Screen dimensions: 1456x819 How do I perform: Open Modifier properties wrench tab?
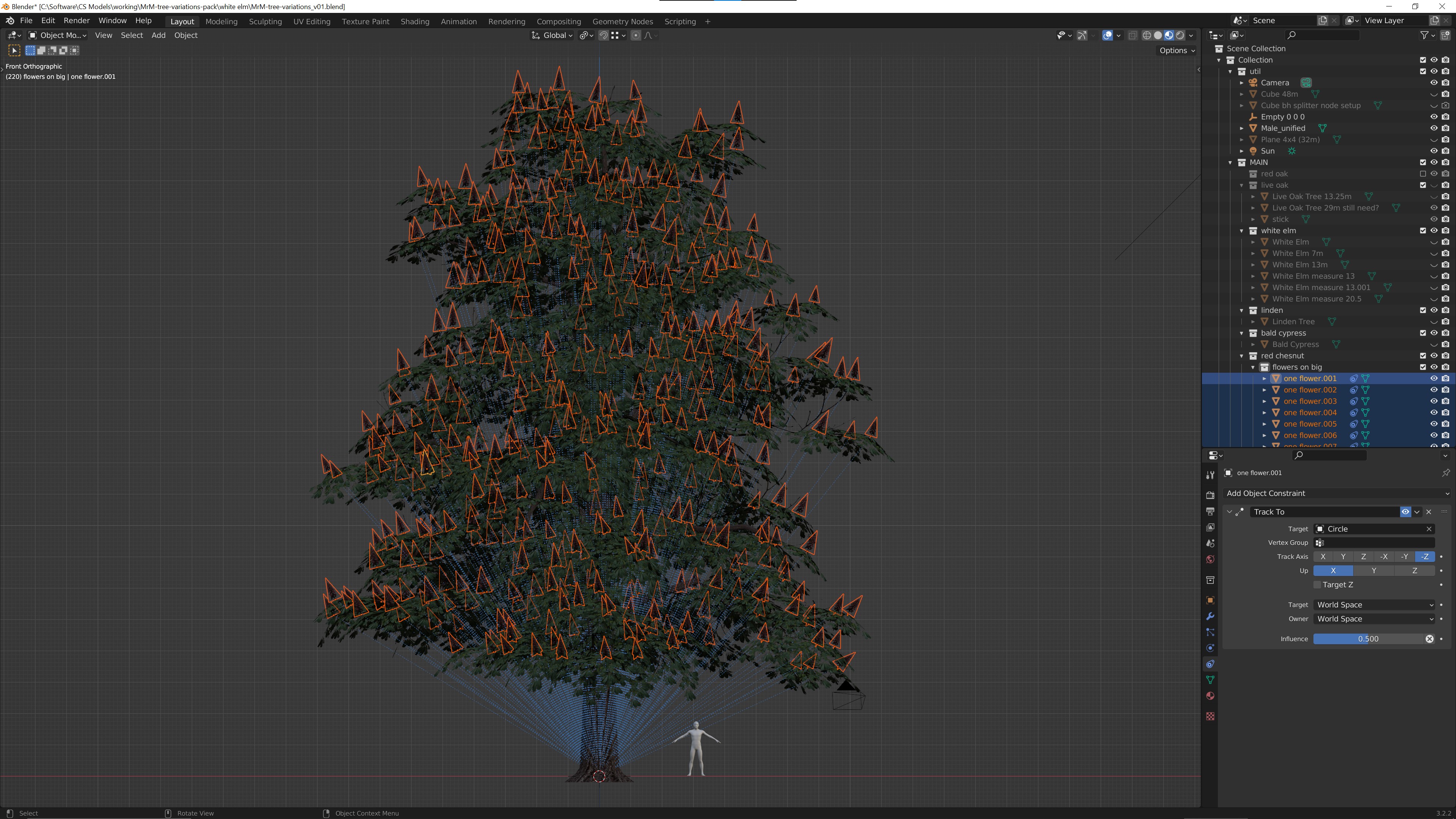[1210, 616]
